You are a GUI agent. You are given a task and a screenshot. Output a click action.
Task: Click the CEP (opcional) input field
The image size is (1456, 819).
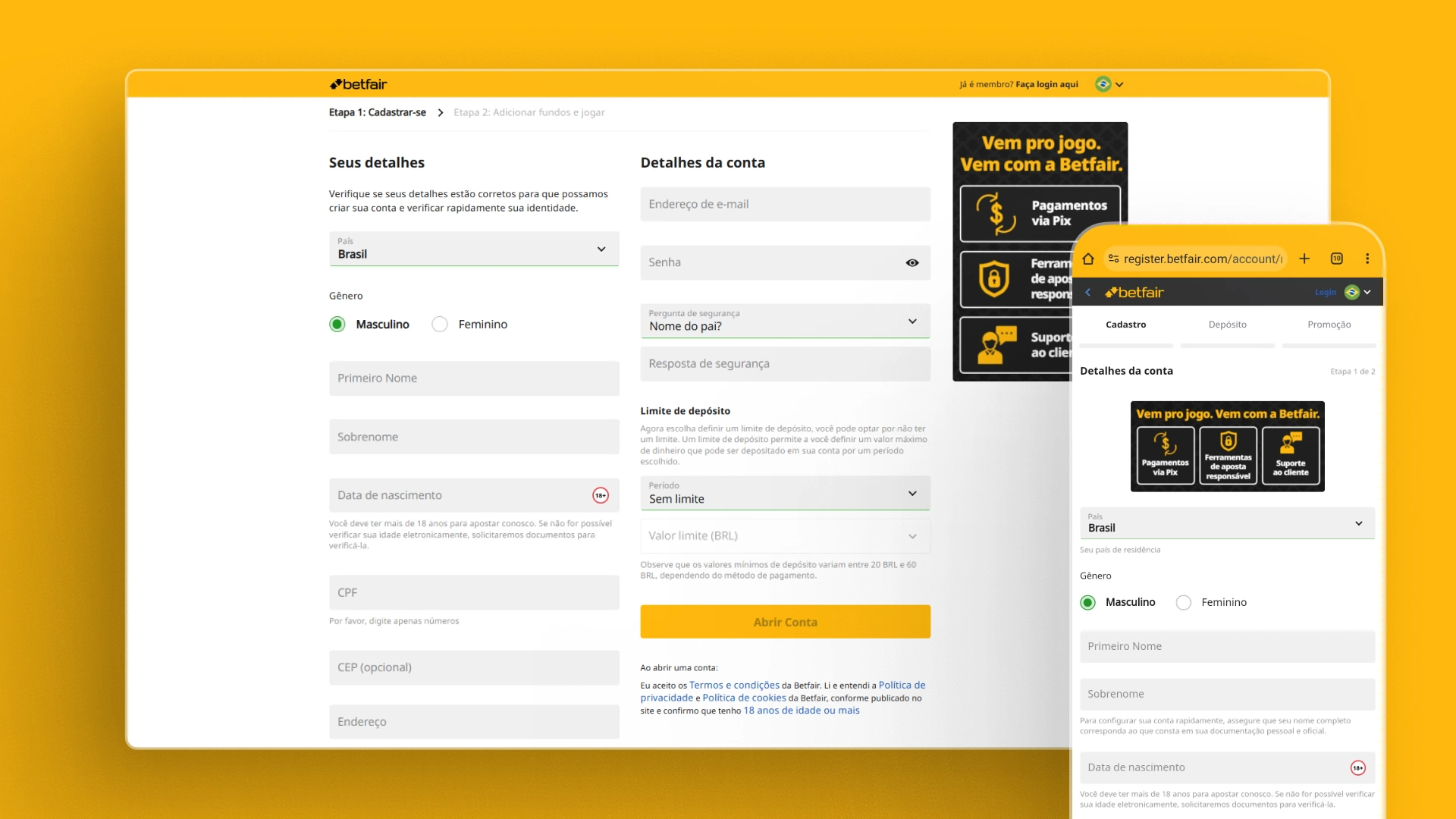[x=474, y=667]
